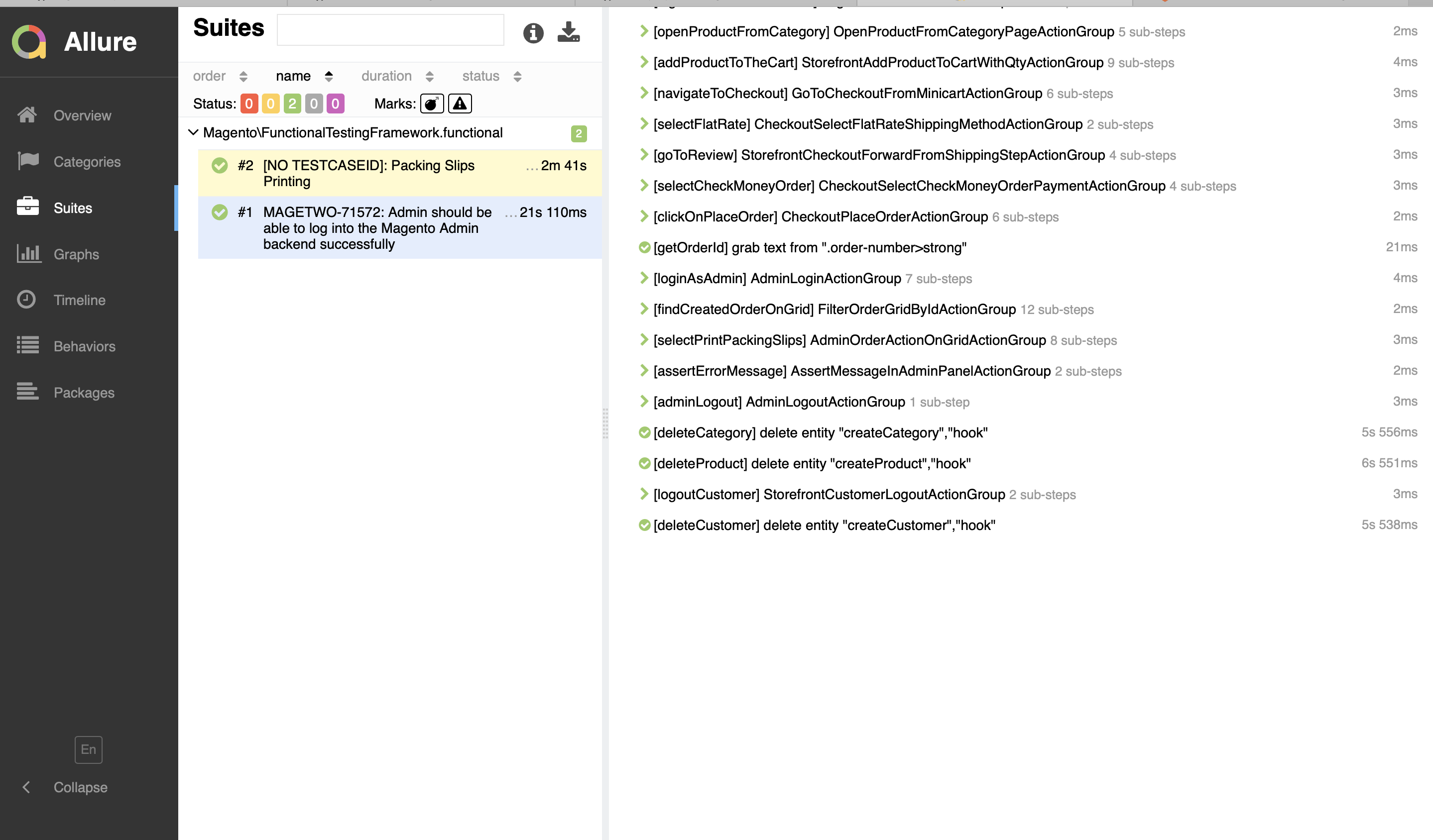Screen dimensions: 1433x840
Task: Toggle the skipped status filter (gray 0)
Action: (x=314, y=104)
